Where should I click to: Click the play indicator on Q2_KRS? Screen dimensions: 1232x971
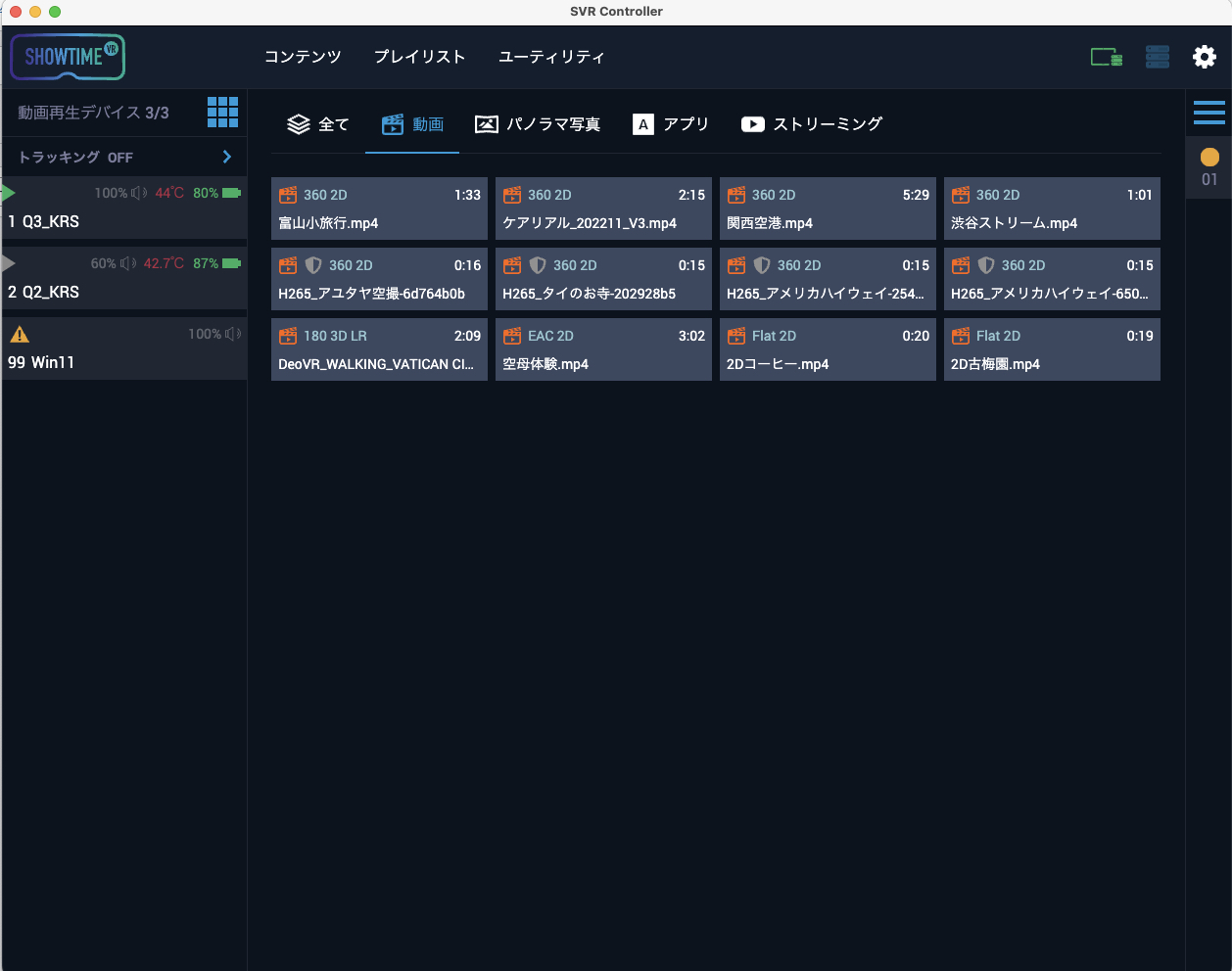coord(8,263)
